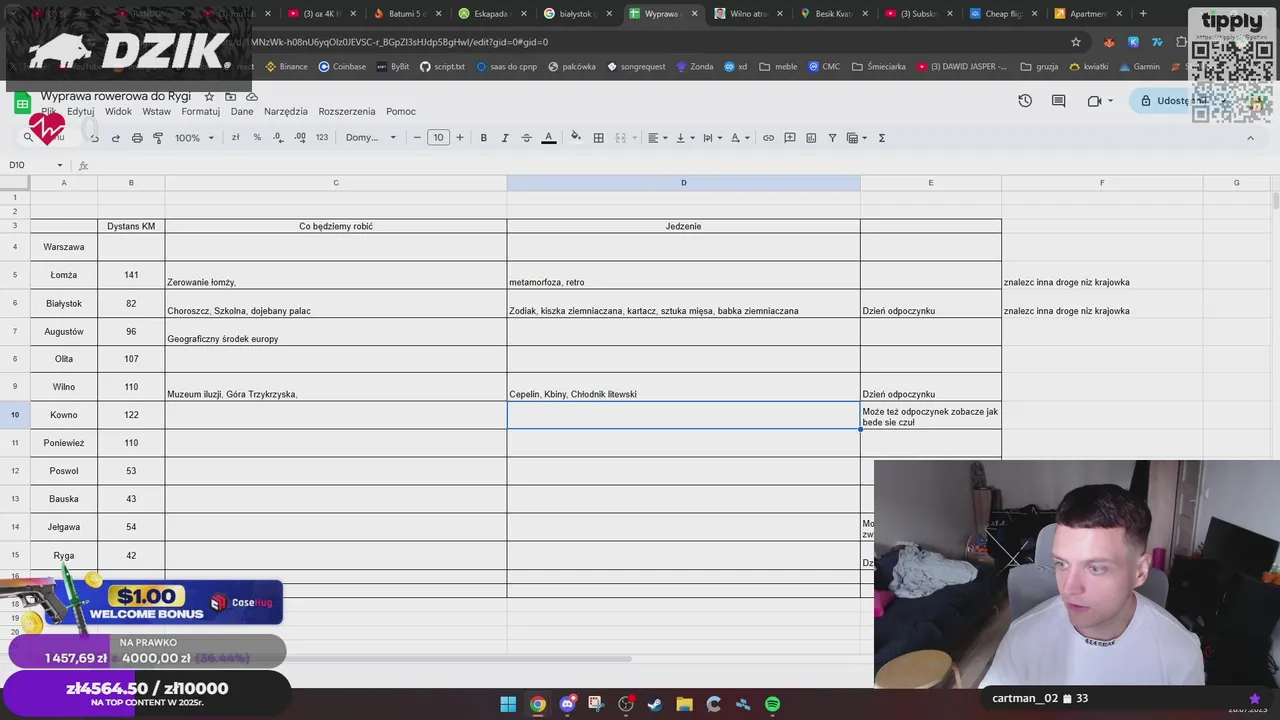Image resolution: width=1280 pixels, height=720 pixels.
Task: Toggle italic formatting
Action: [505, 138]
